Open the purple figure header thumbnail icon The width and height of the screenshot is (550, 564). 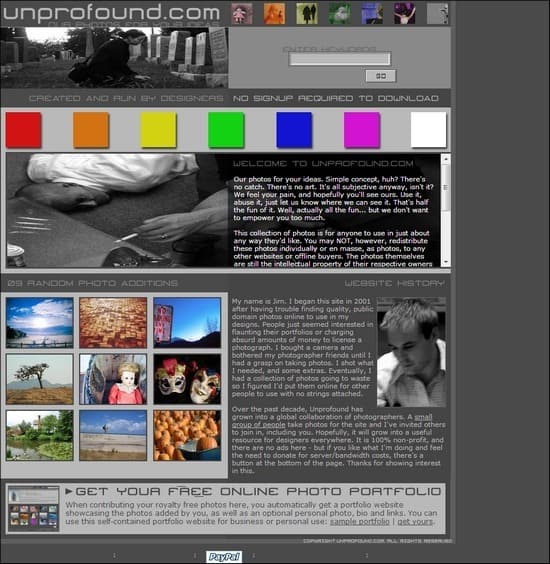pyautogui.click(x=404, y=14)
